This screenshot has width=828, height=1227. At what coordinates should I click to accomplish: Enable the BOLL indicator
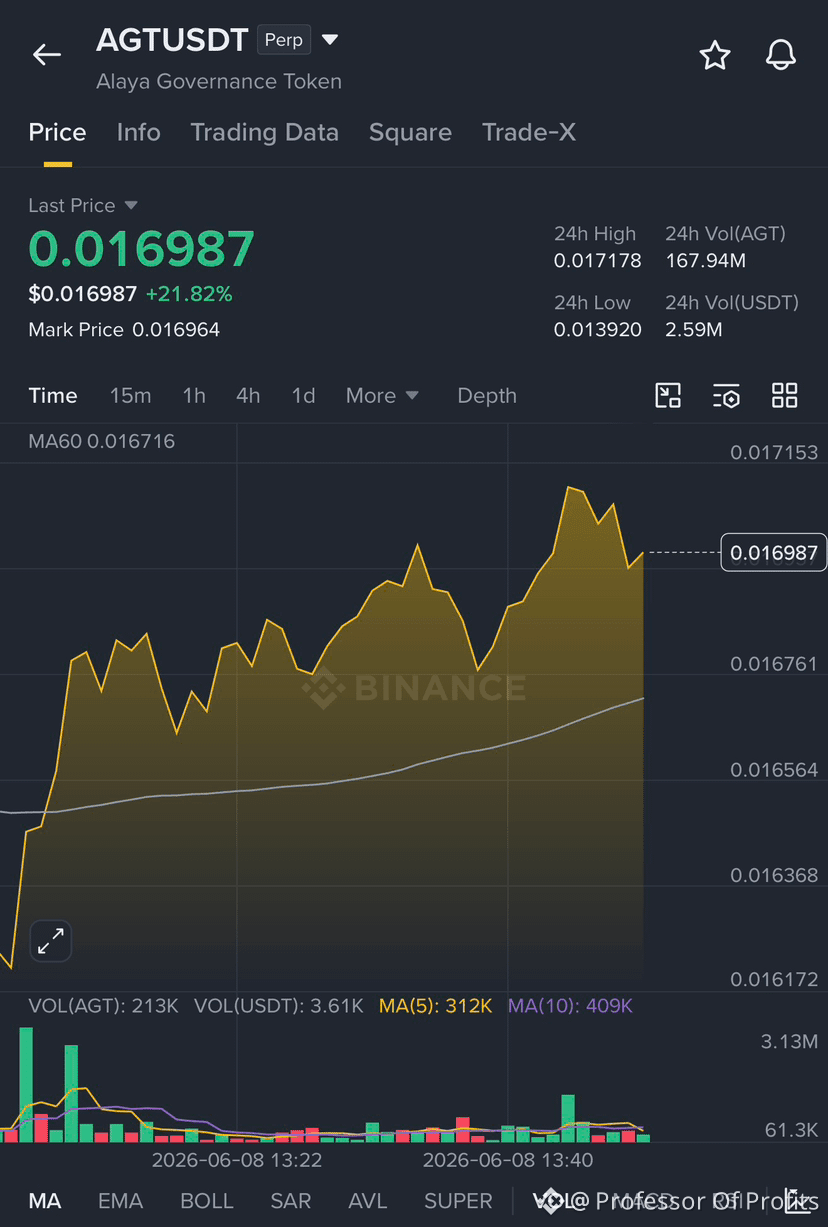(x=205, y=1200)
